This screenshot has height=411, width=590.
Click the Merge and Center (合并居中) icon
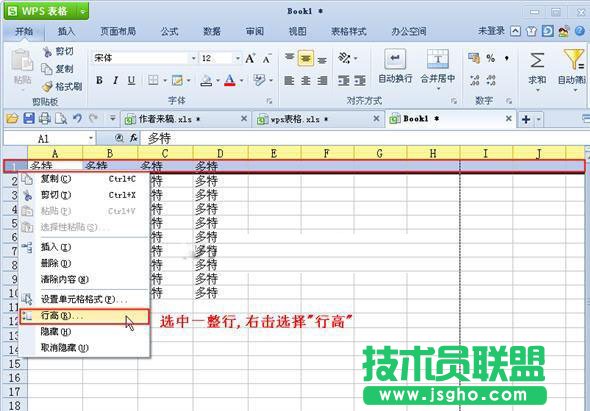point(438,59)
